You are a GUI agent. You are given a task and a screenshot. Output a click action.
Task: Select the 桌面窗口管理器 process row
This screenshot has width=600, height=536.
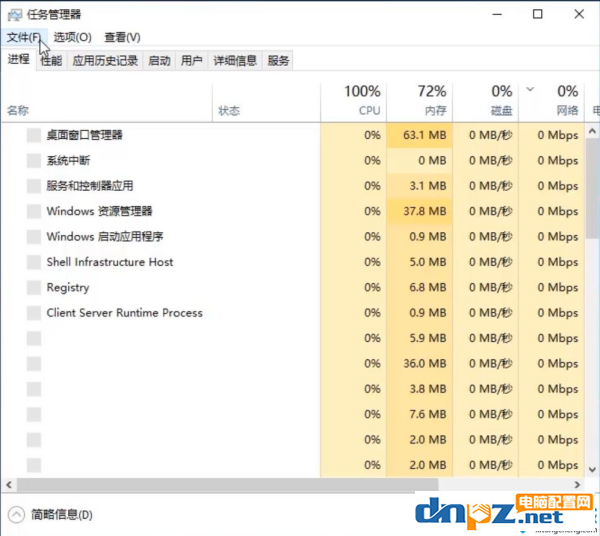click(292, 135)
